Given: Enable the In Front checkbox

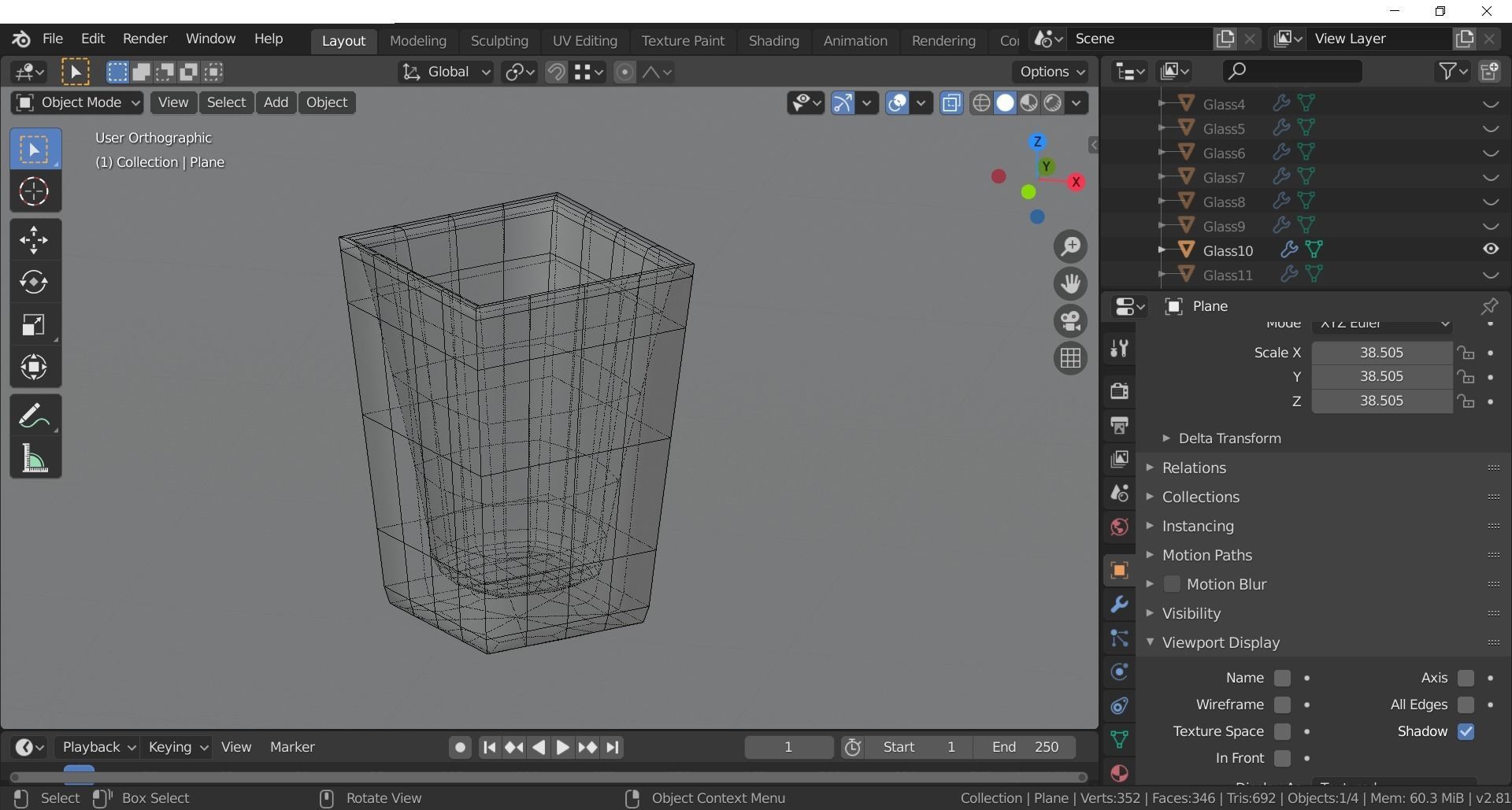Looking at the screenshot, I should click(x=1282, y=758).
